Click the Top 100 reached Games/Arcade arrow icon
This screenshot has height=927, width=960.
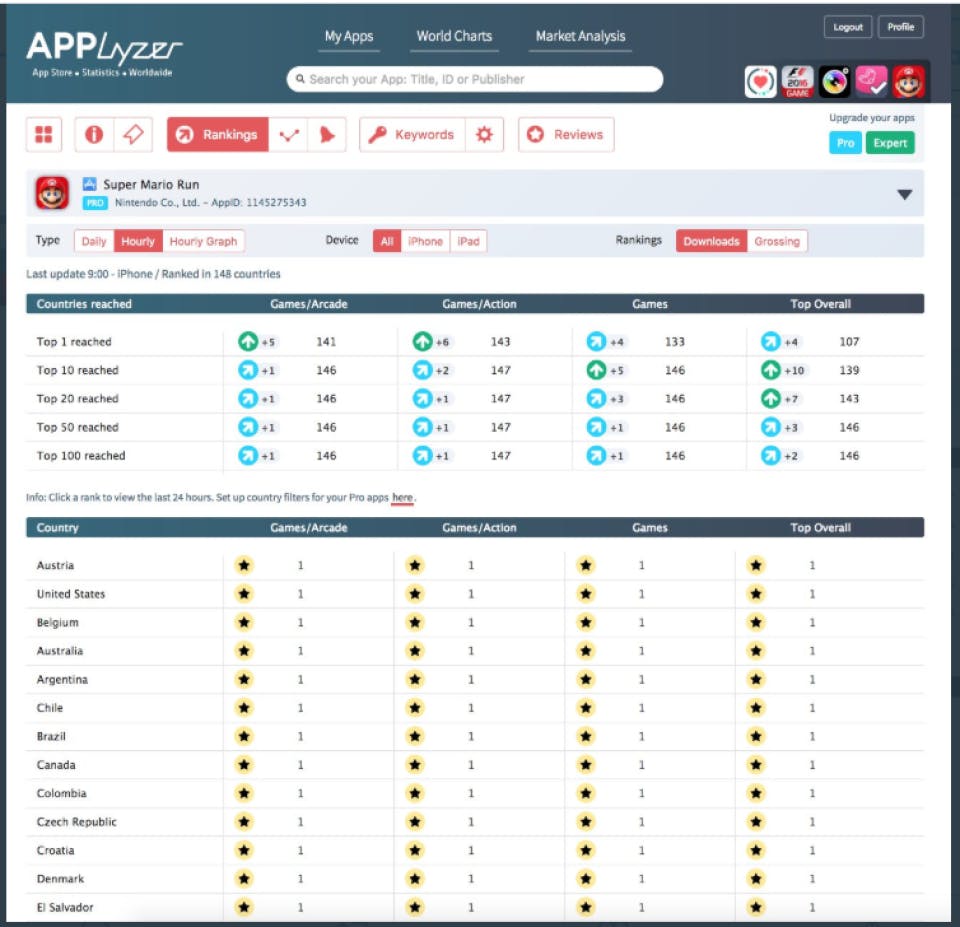click(248, 456)
